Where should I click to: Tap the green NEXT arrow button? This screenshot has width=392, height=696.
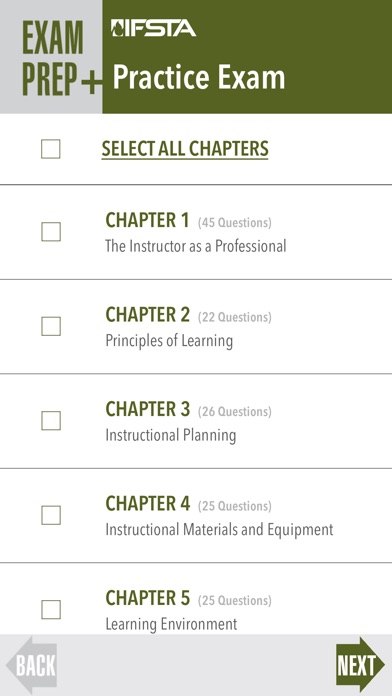tap(360, 665)
